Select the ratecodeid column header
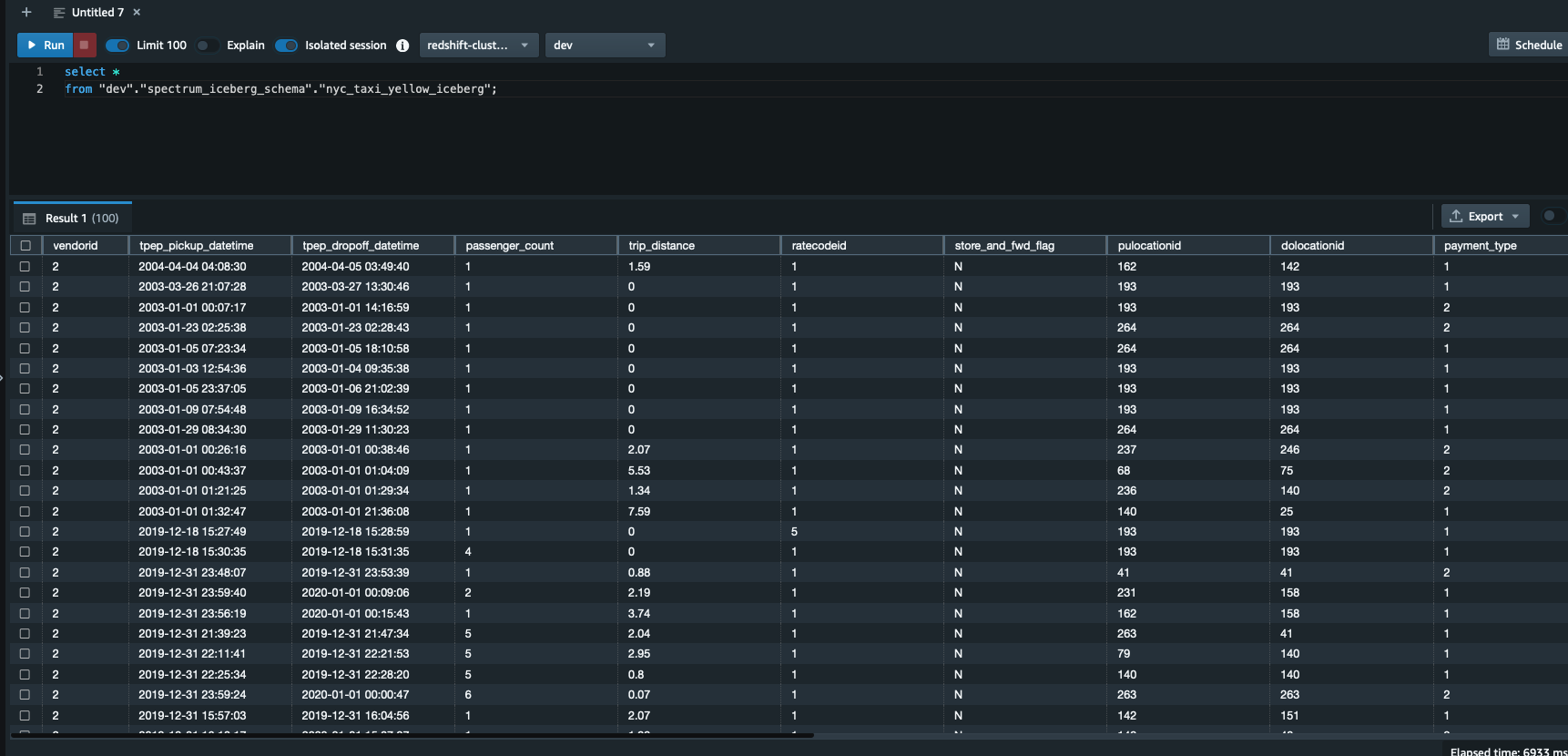This screenshot has height=756, width=1568. coord(862,245)
